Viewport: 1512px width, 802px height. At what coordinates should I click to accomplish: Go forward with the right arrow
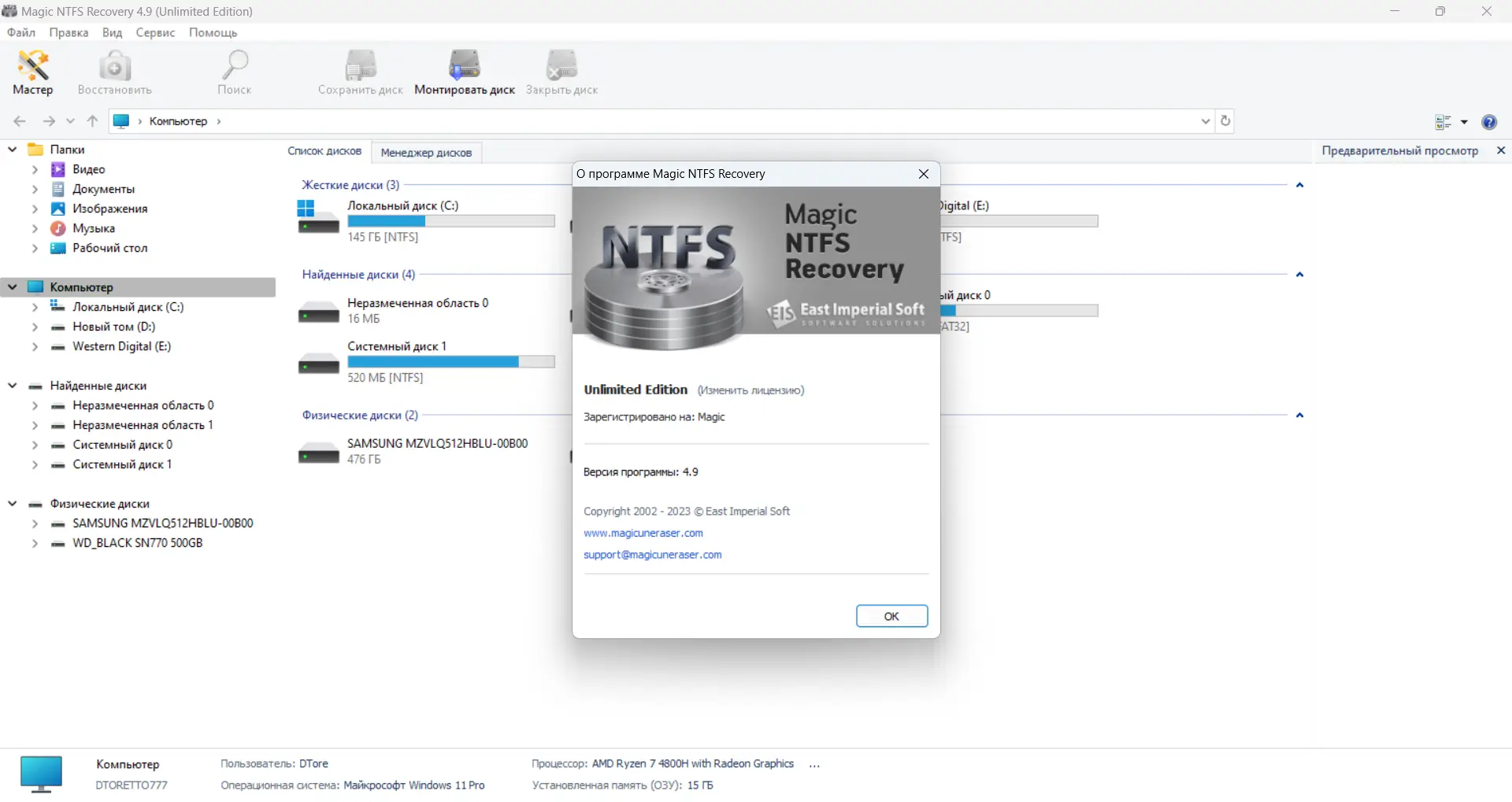(49, 121)
